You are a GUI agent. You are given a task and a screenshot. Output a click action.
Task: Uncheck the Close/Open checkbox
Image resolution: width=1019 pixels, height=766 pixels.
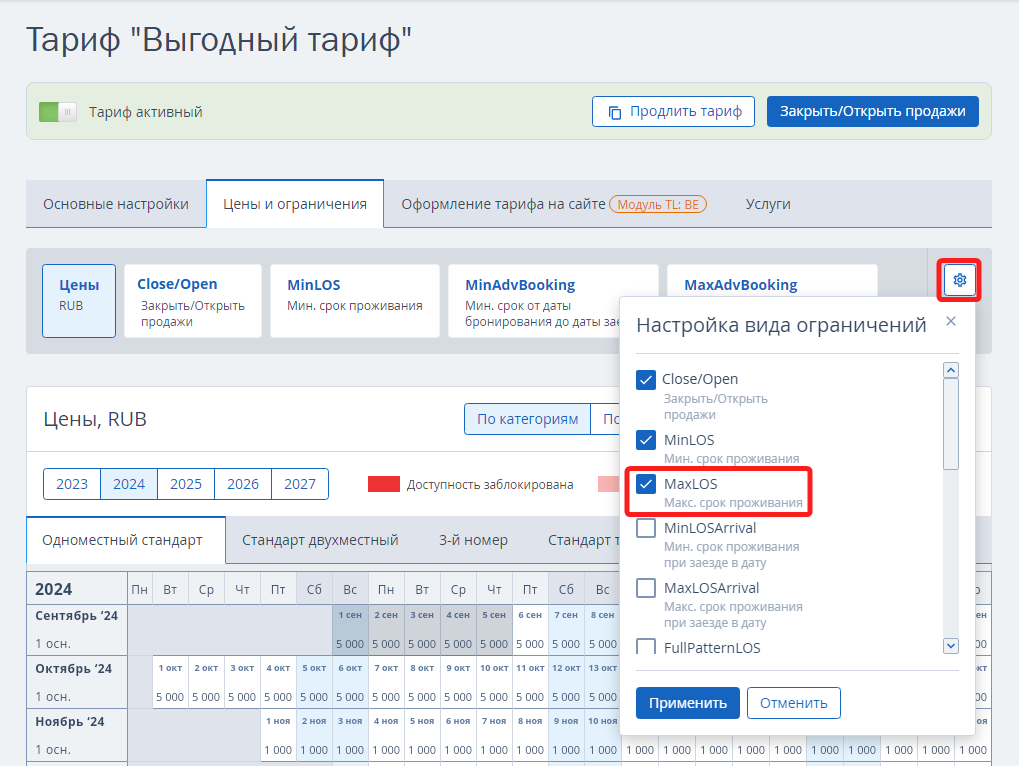646,380
